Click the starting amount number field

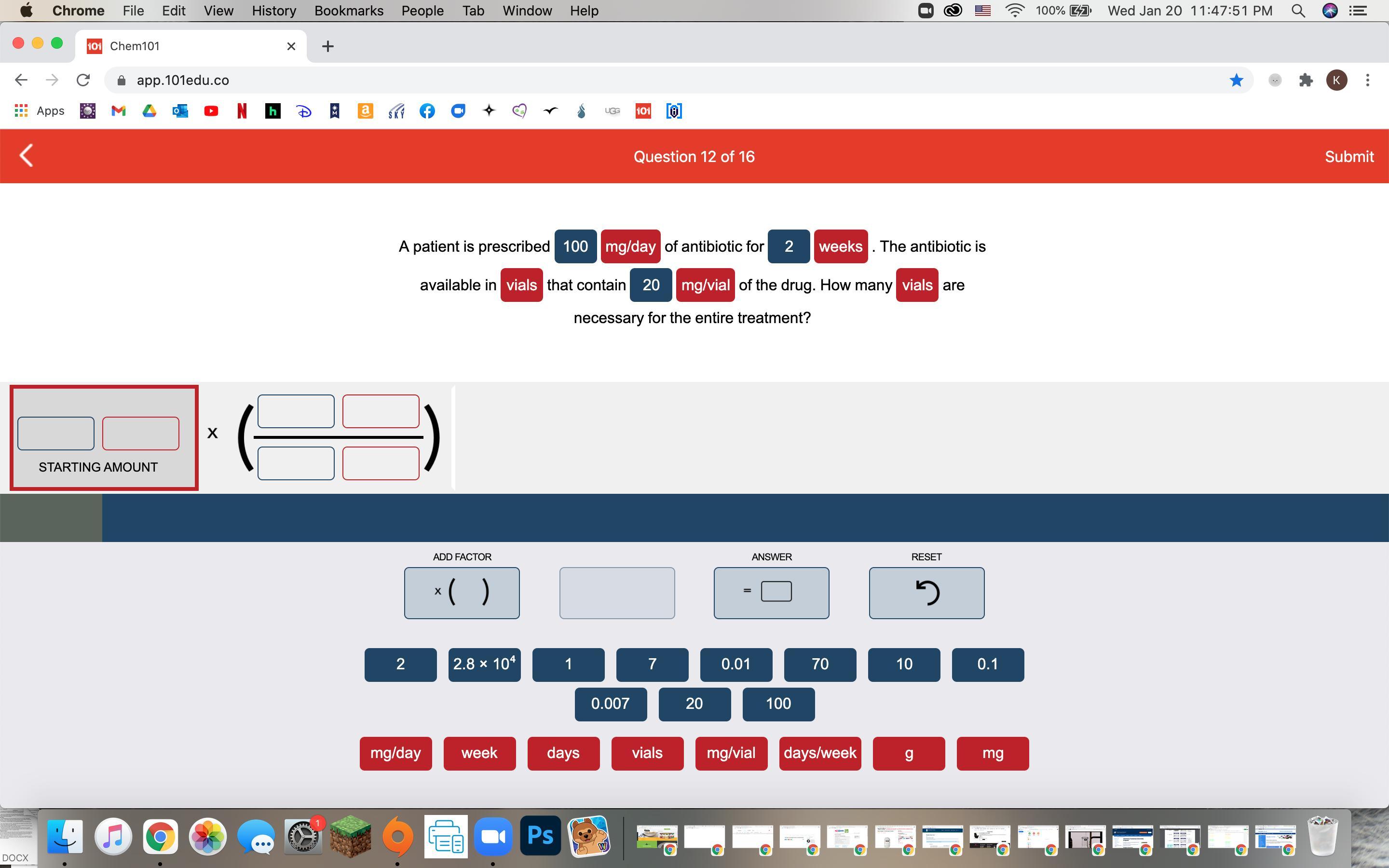tap(55, 434)
